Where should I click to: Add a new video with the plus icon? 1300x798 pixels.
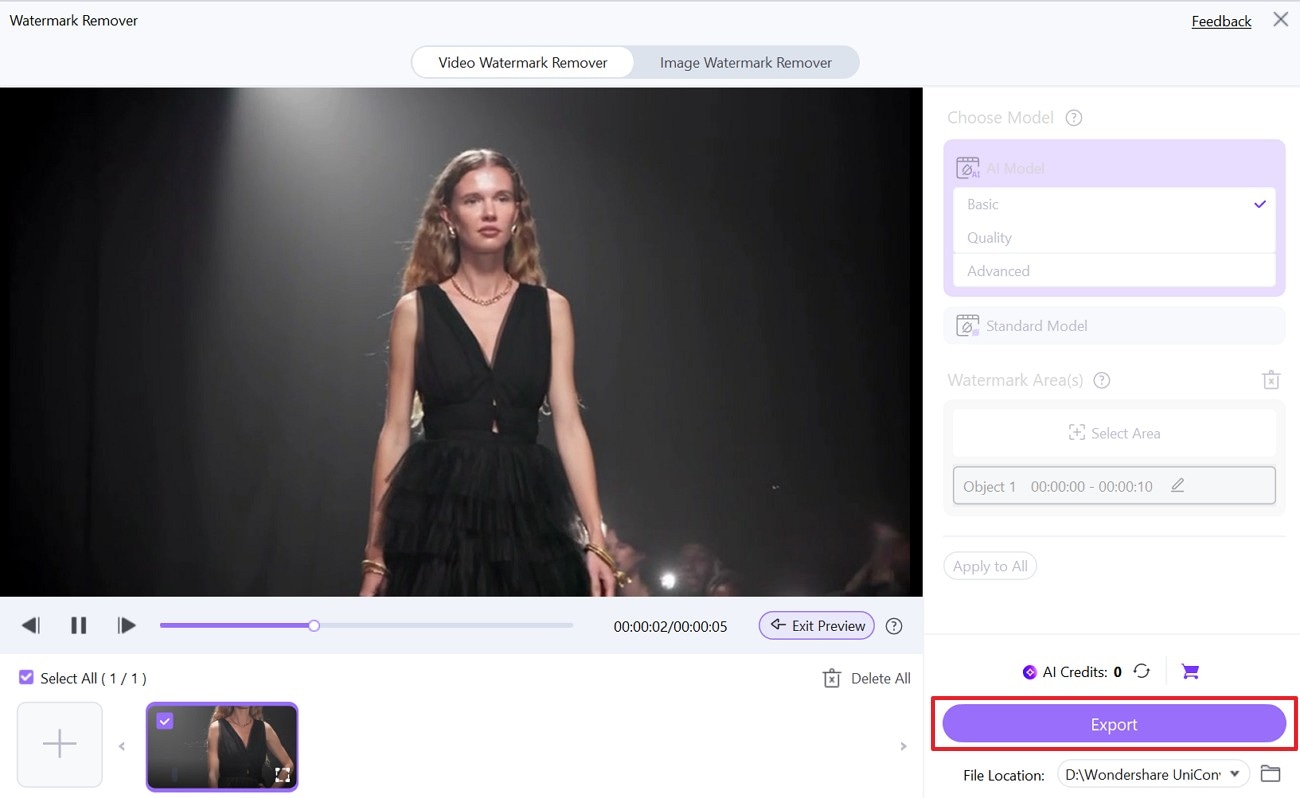(59, 744)
